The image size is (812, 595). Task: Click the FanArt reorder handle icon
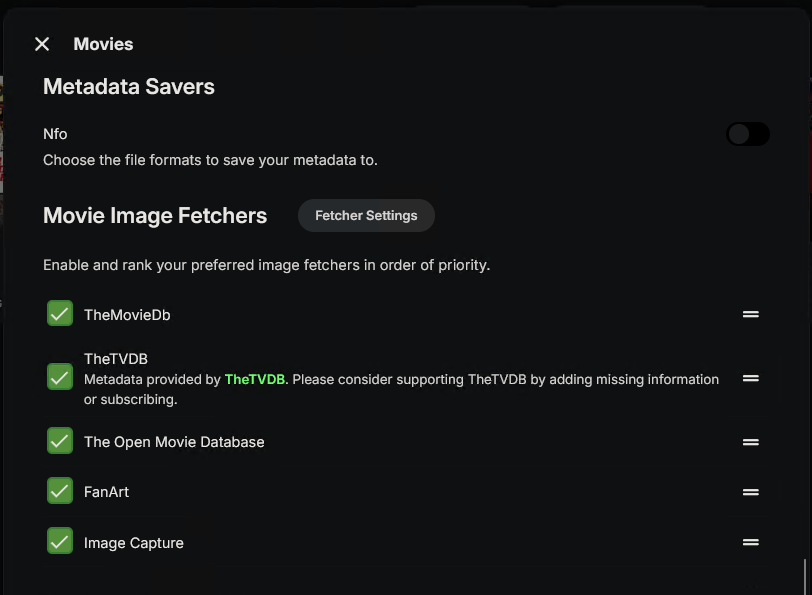point(751,492)
